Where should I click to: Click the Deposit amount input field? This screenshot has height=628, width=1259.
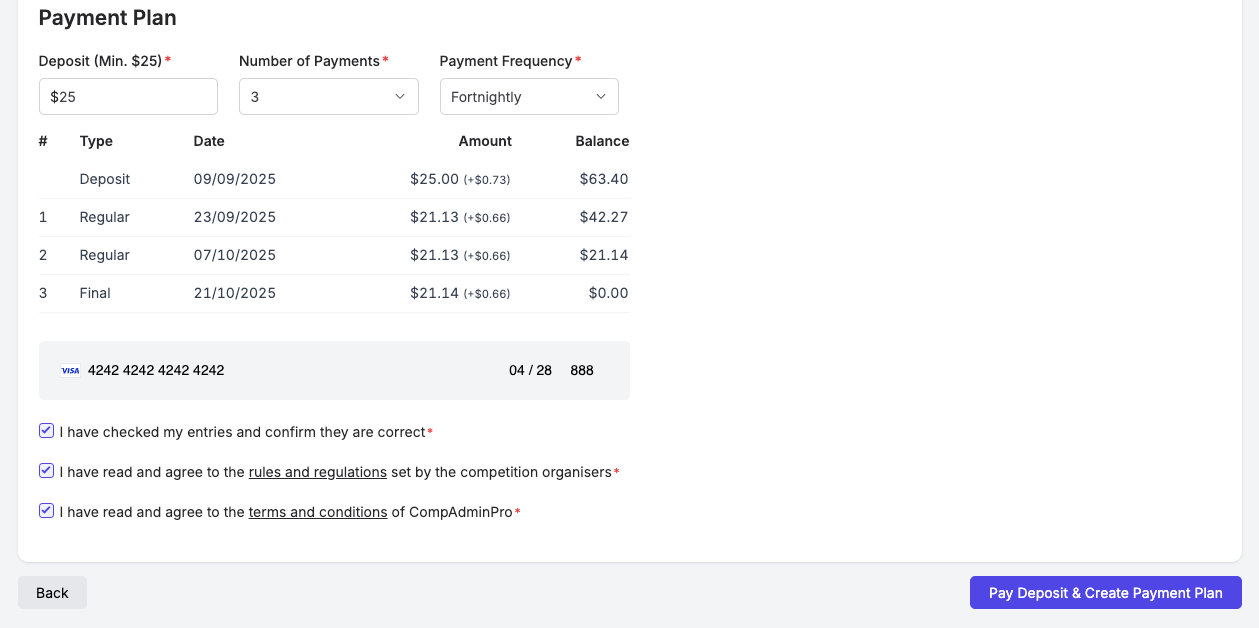point(128,96)
